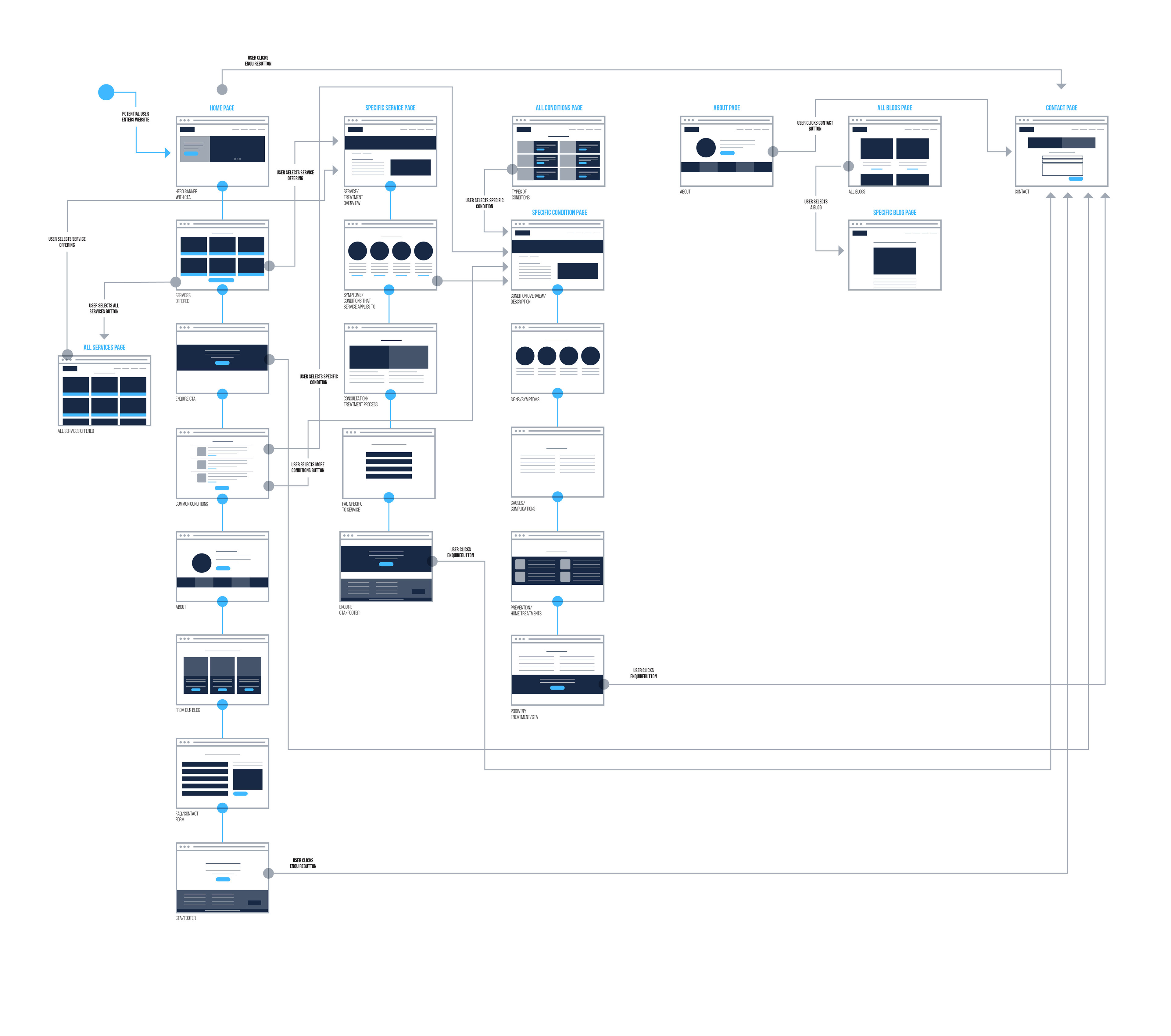Click the 'User clicks contact button' label
Viewport: 1171px width, 1036px height.
[815, 126]
